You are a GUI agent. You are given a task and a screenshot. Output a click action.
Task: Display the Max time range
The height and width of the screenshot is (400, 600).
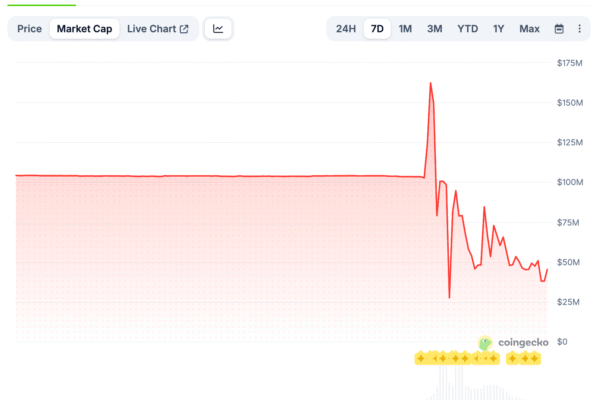529,29
